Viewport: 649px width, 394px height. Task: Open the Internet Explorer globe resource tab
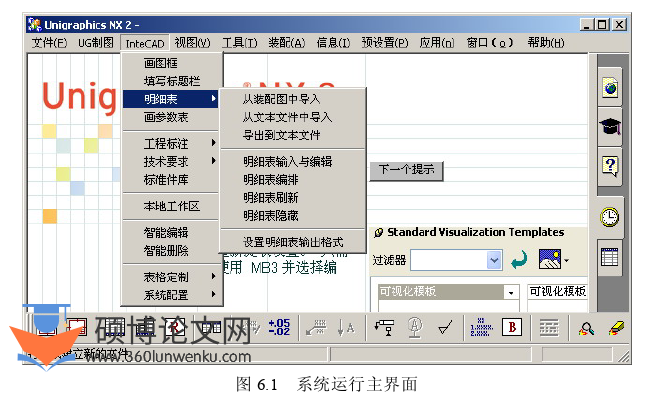click(611, 88)
